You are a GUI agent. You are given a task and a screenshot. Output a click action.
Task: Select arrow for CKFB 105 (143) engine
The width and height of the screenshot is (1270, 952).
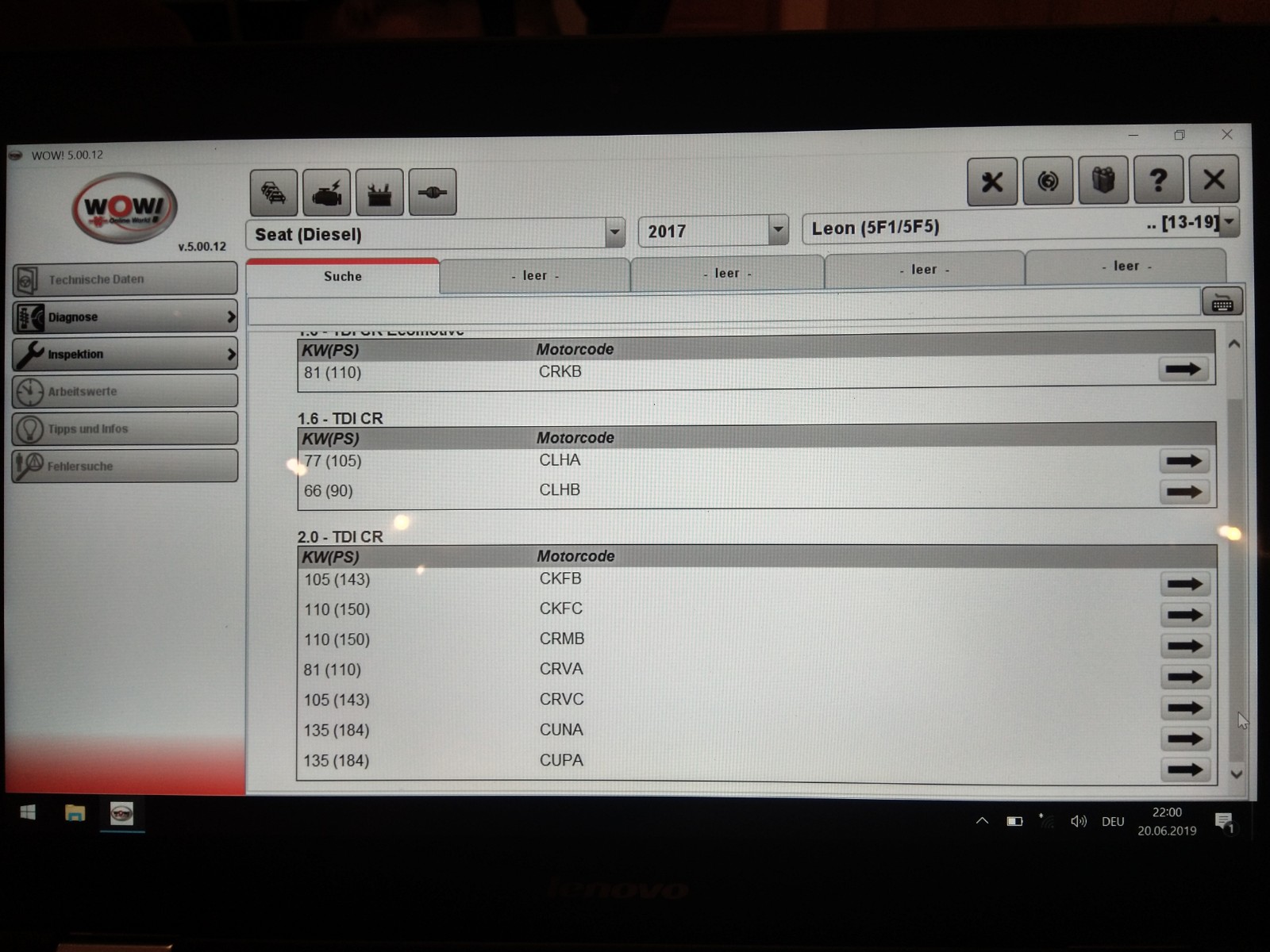(x=1185, y=584)
